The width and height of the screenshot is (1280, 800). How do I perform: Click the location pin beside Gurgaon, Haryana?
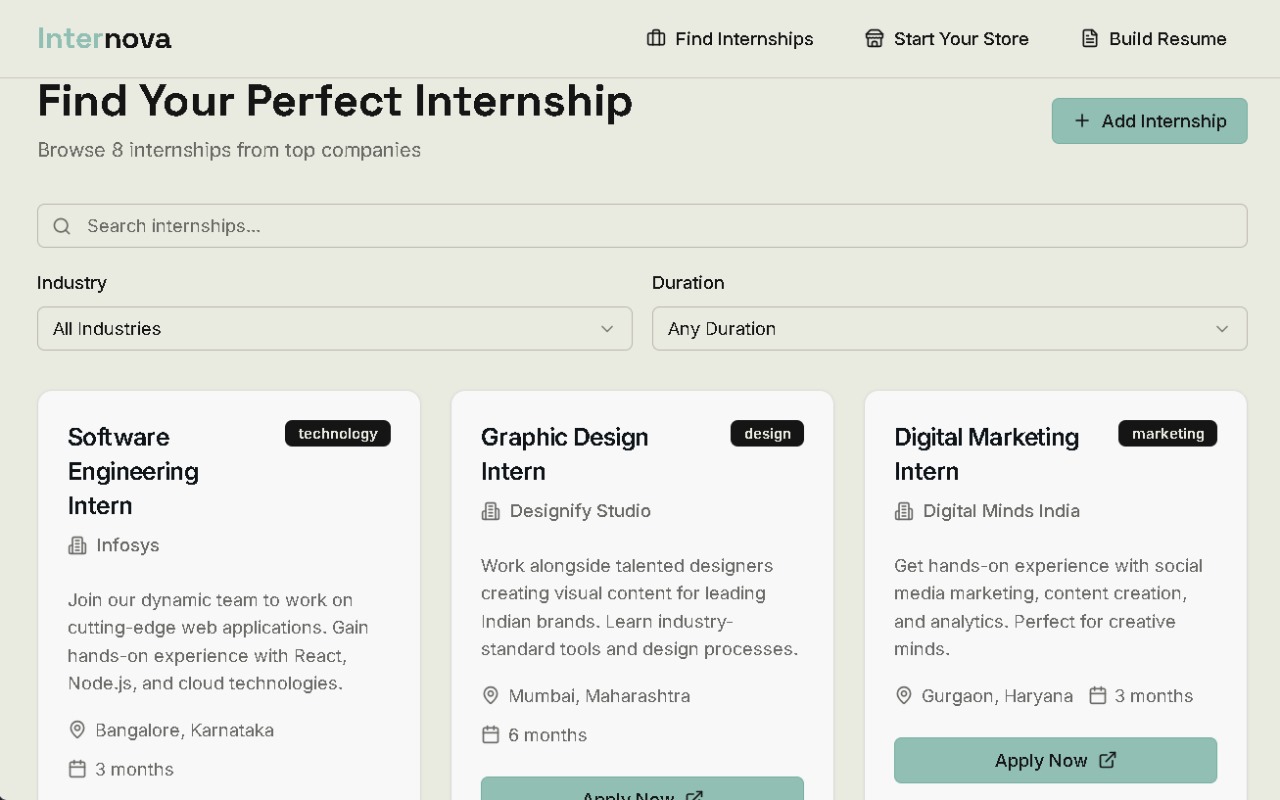click(903, 695)
